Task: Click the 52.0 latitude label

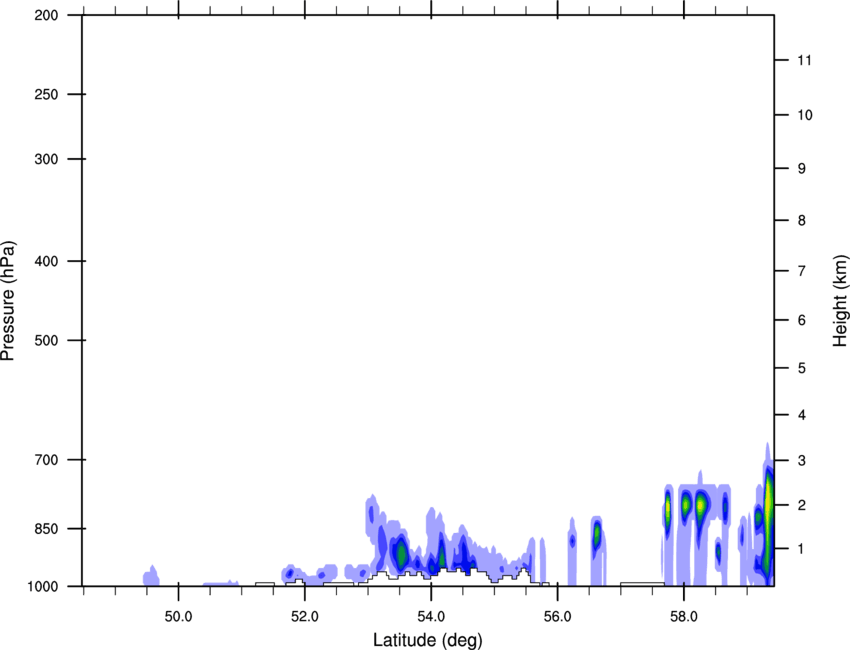Action: [305, 617]
